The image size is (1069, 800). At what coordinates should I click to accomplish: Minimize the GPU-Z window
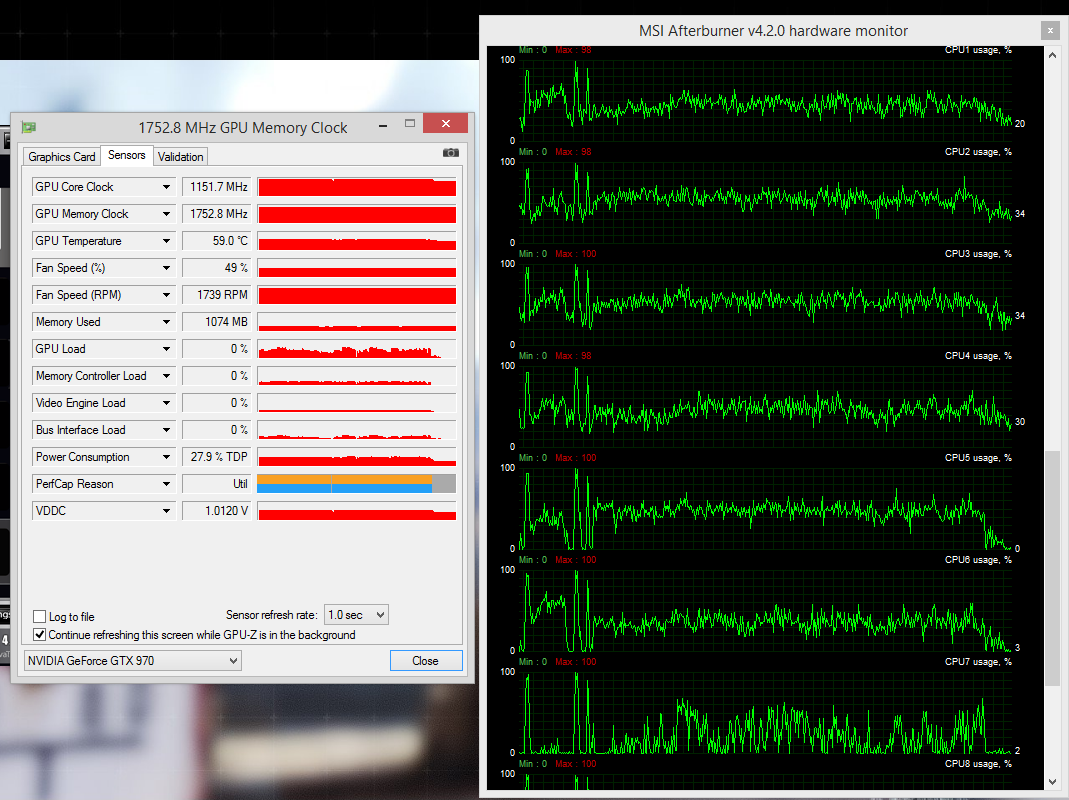click(383, 125)
